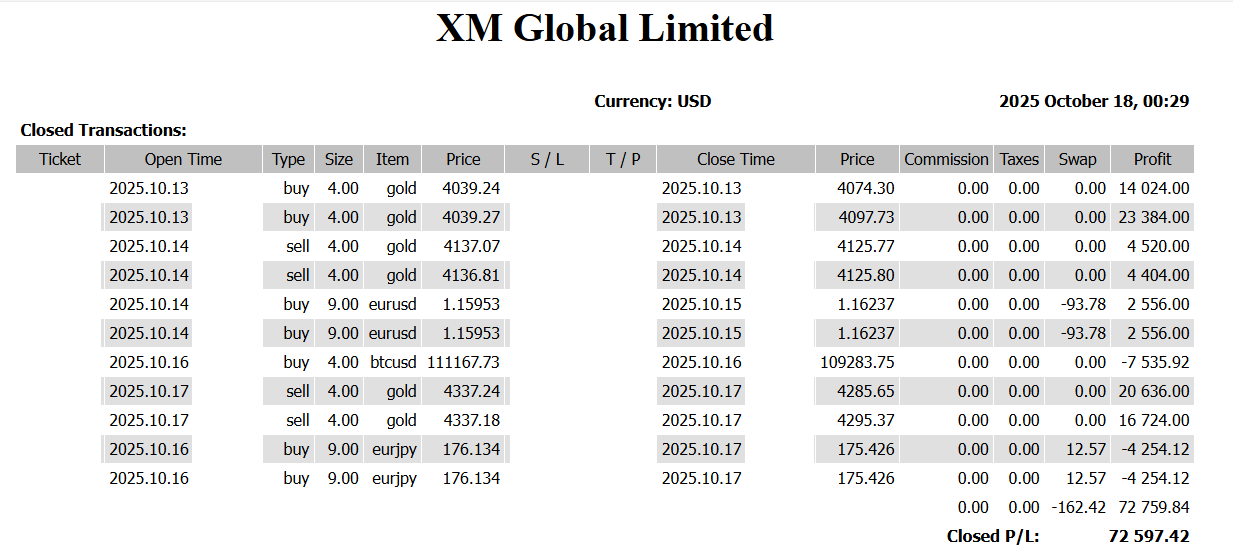Click the Open Time column header
1233x554 pixels.
[x=183, y=159]
